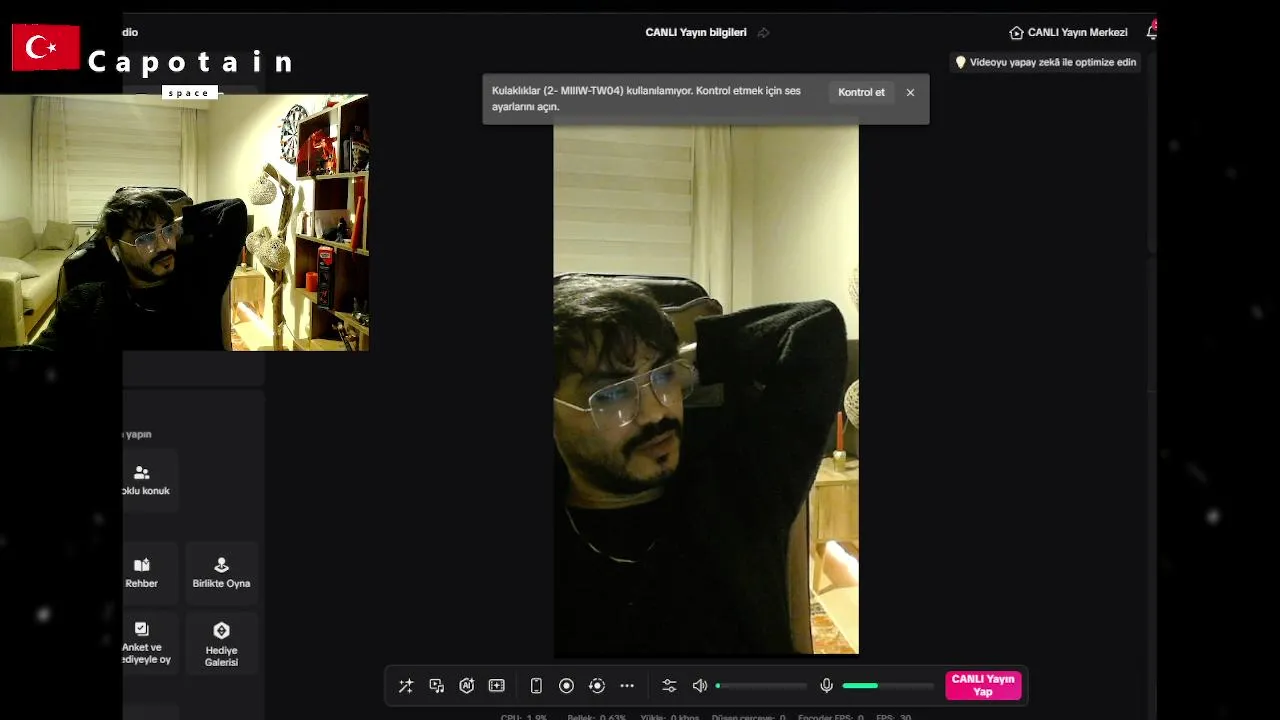
Task: Open the Hediye Galerisi tile
Action: pos(221,643)
